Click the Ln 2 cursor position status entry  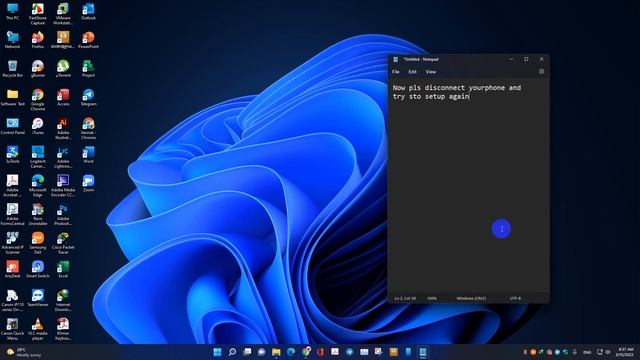(405, 298)
